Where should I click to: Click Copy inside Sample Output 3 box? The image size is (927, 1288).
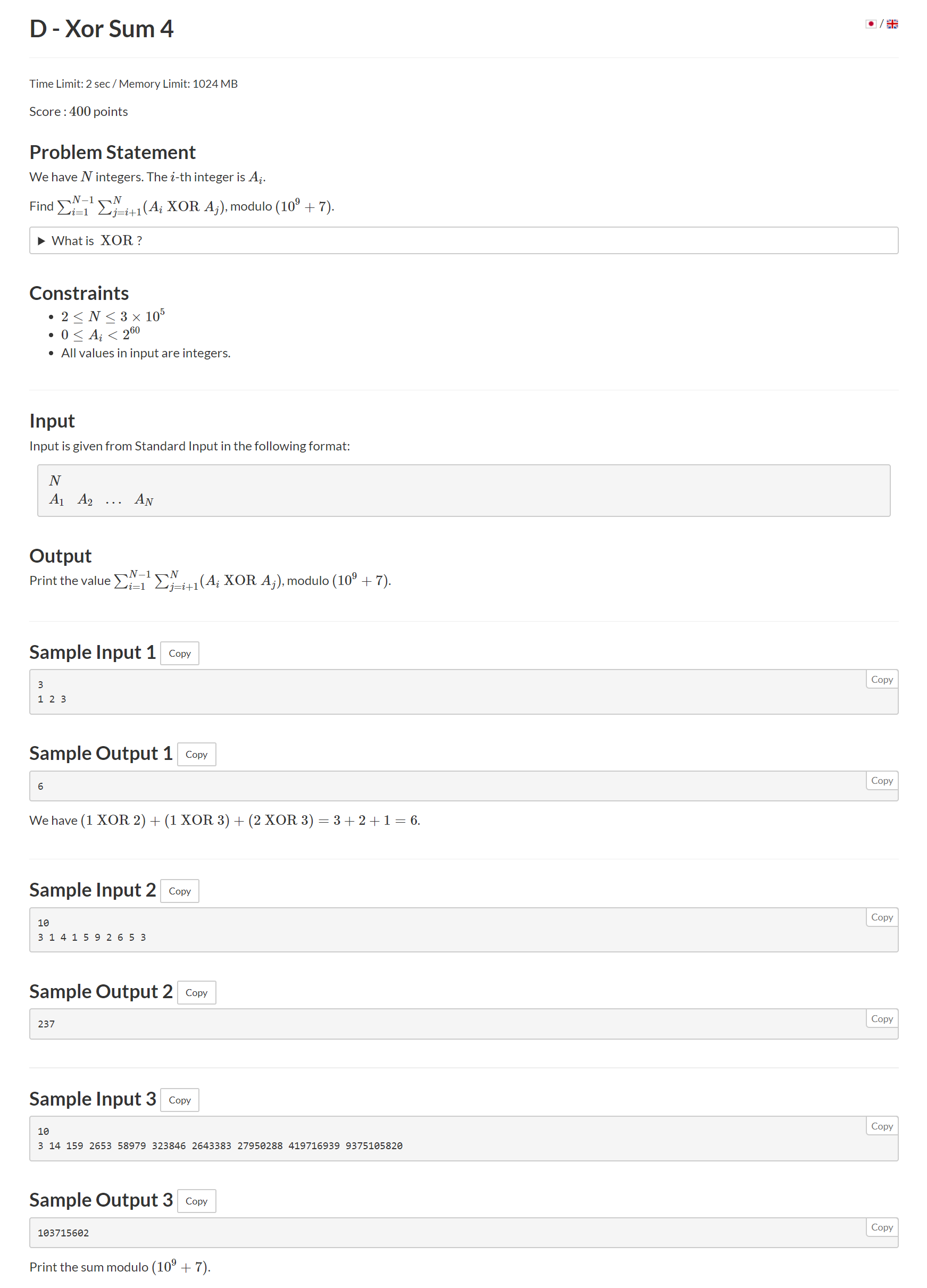[882, 1227]
